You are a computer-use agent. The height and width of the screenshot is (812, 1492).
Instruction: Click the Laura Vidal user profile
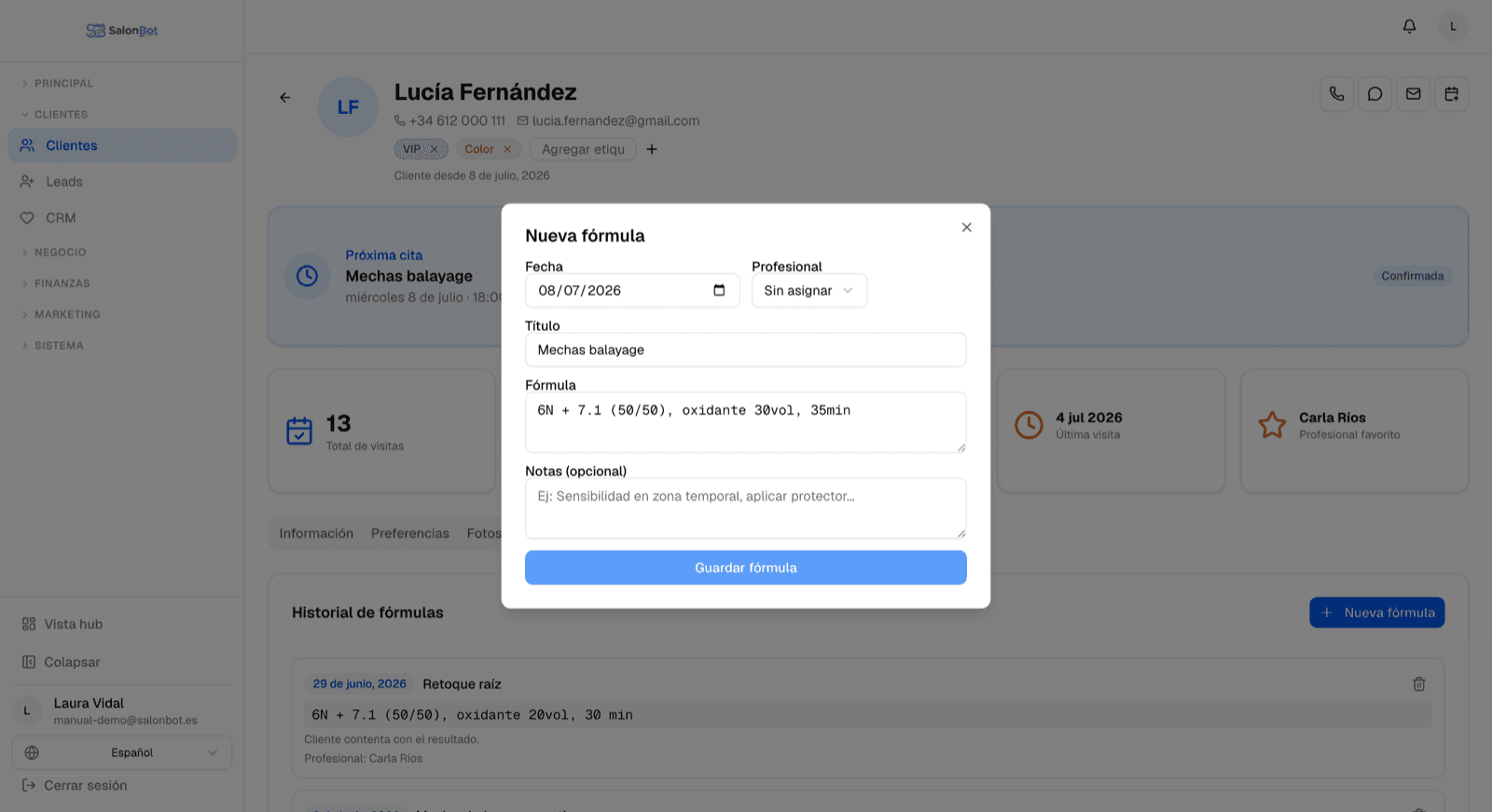pos(122,711)
